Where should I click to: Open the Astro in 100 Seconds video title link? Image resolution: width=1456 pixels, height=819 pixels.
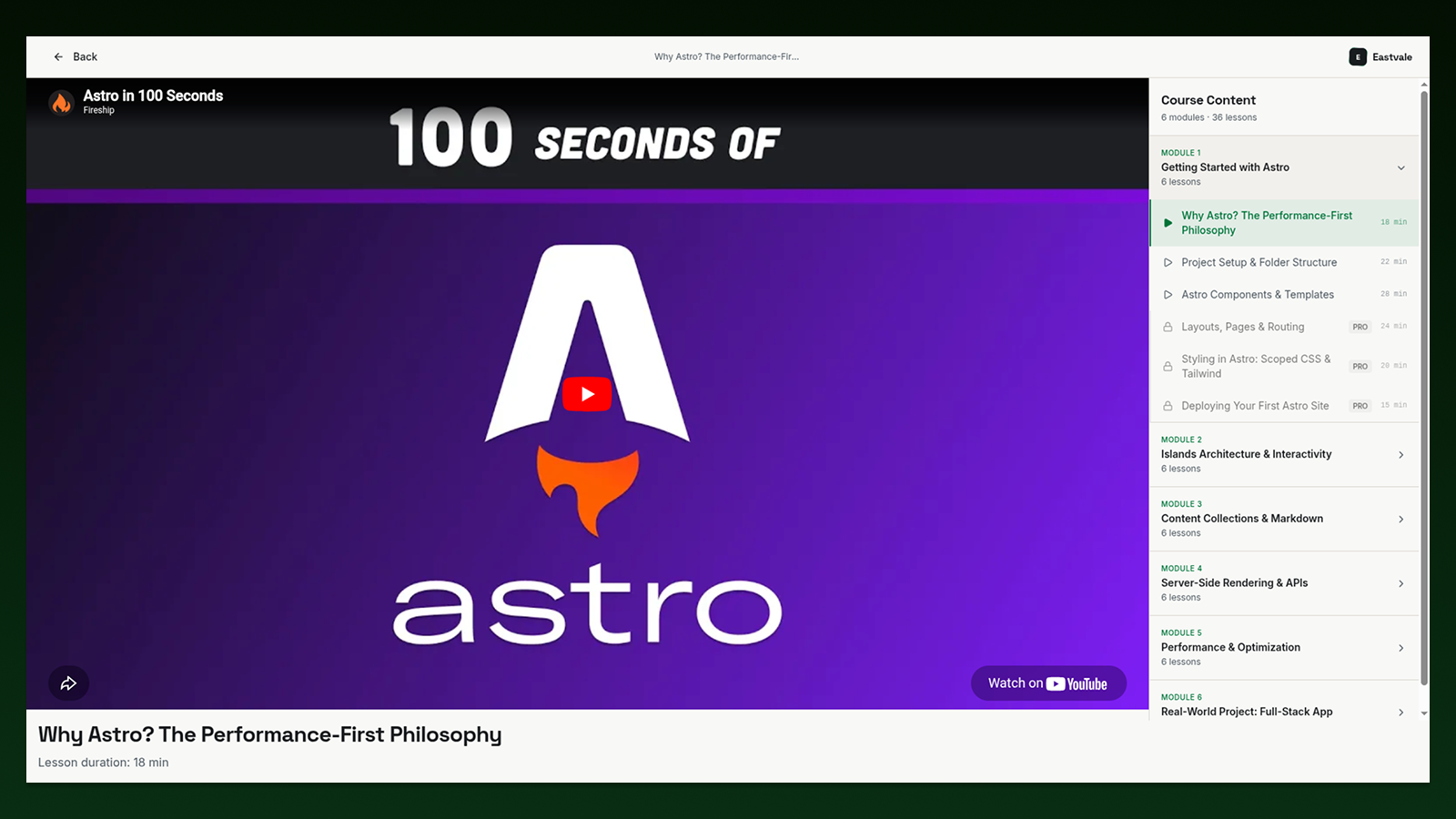click(153, 96)
